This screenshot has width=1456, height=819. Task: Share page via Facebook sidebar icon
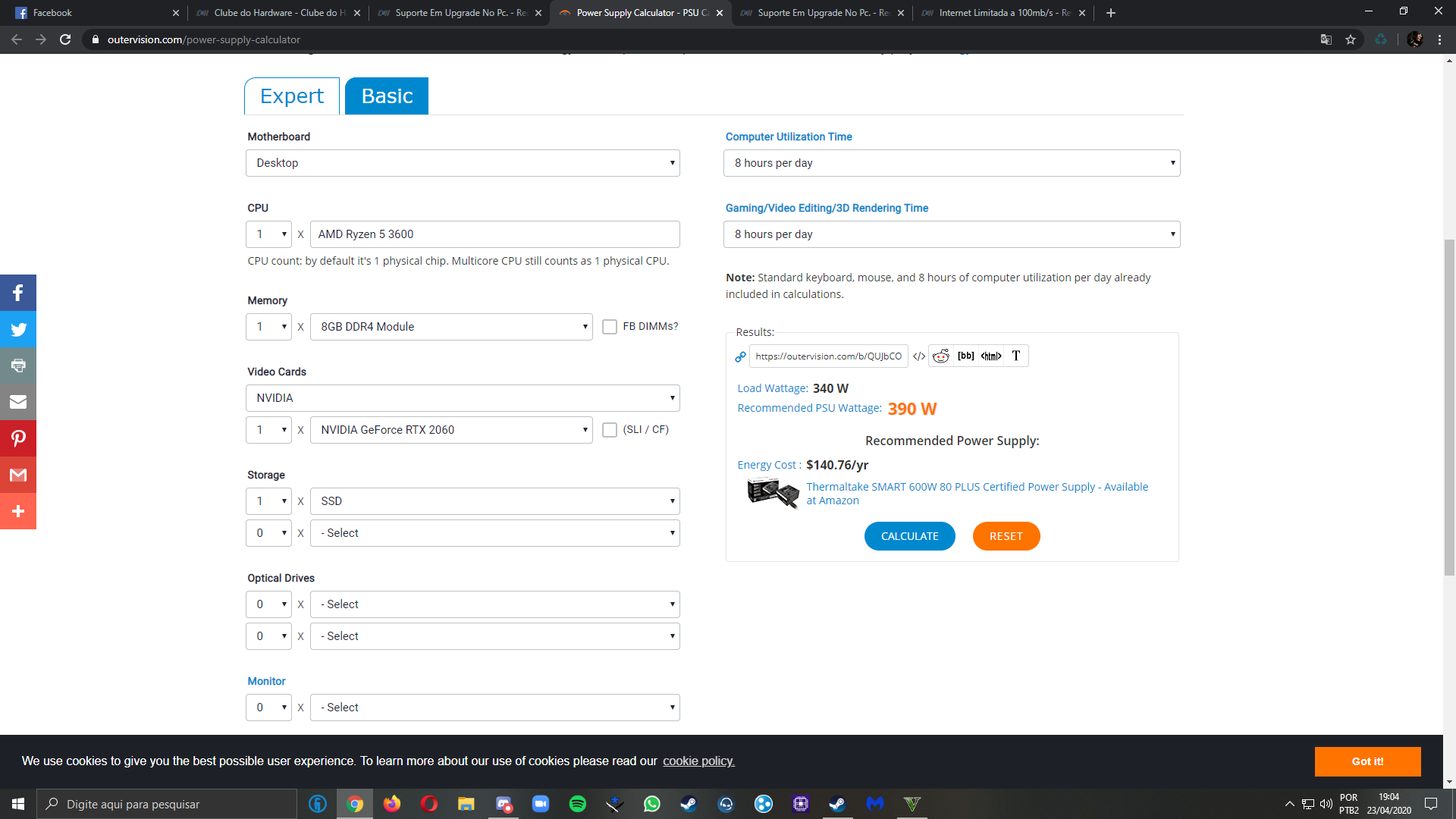[18, 293]
